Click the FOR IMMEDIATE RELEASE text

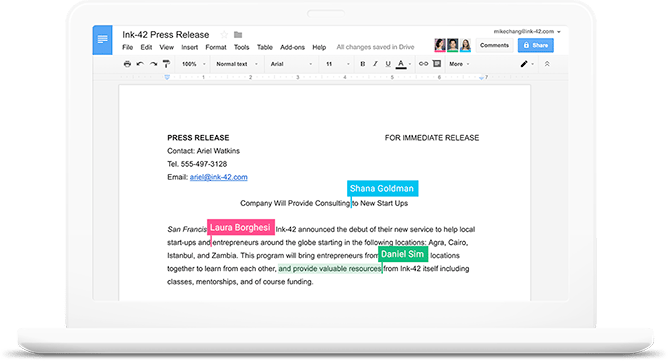(x=432, y=138)
